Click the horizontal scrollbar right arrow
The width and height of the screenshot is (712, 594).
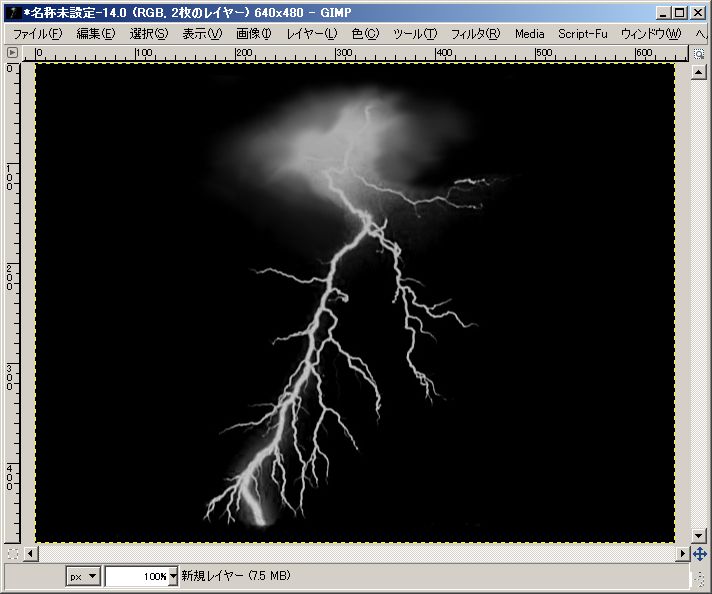click(x=682, y=554)
